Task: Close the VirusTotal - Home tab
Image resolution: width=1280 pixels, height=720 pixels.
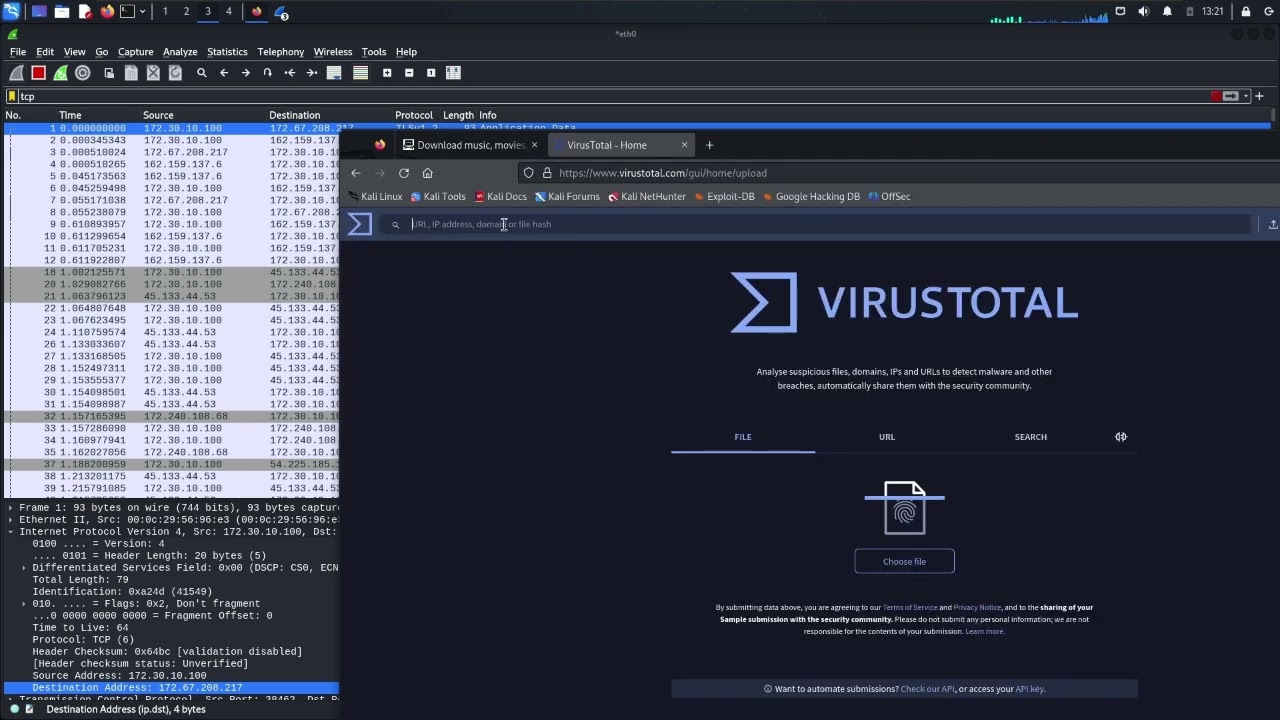Action: click(x=684, y=145)
